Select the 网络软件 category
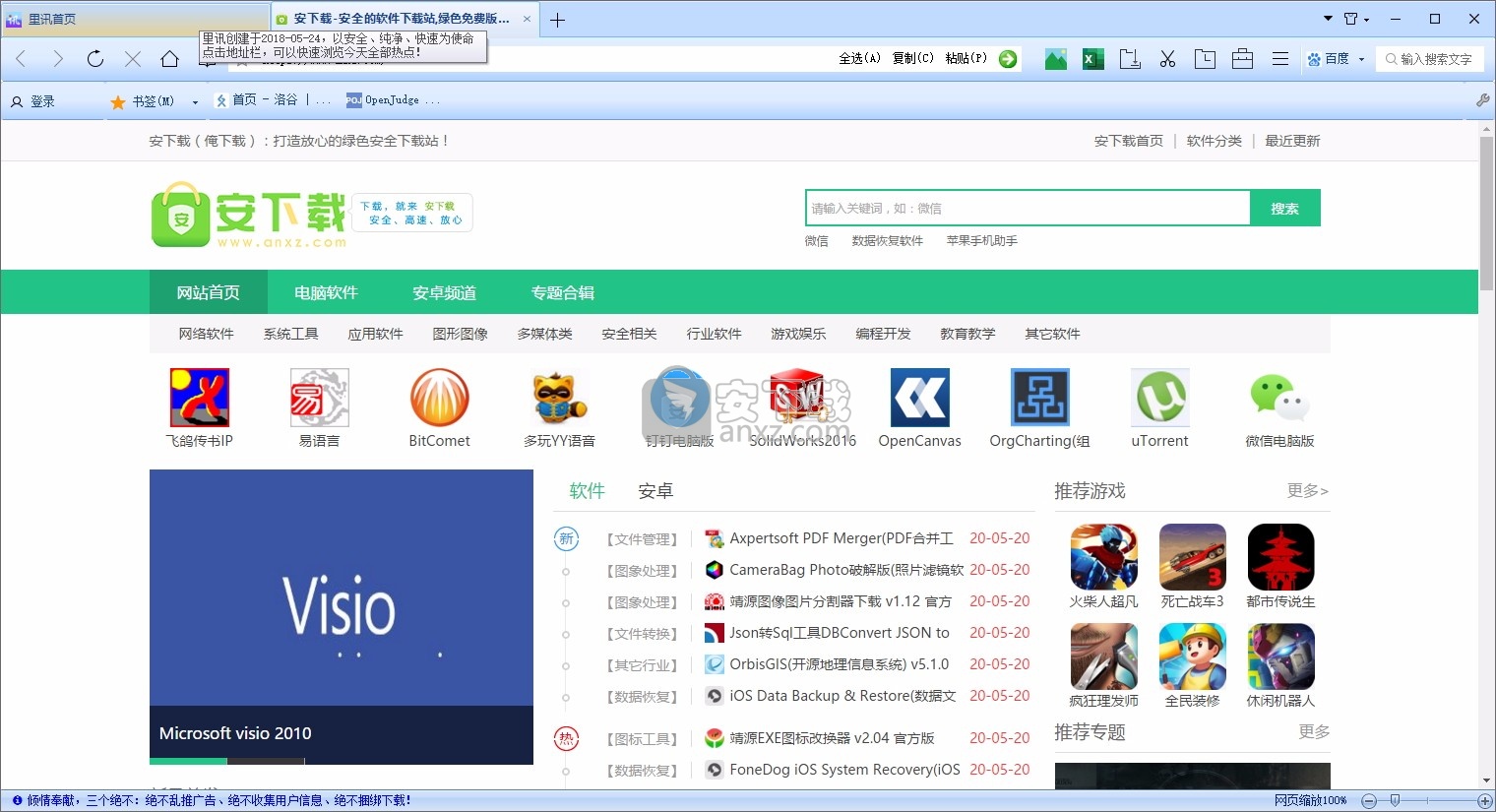Image resolution: width=1496 pixels, height=812 pixels. click(206, 334)
